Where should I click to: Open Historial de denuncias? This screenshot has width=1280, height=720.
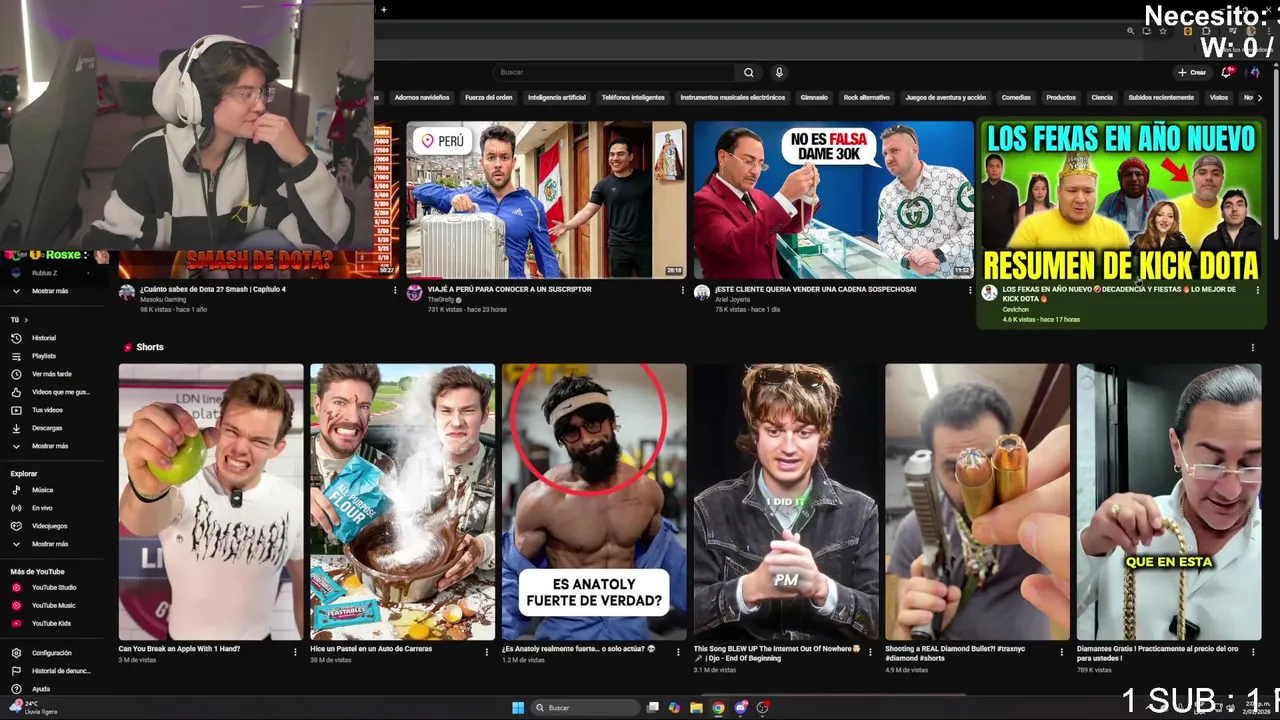pos(60,671)
